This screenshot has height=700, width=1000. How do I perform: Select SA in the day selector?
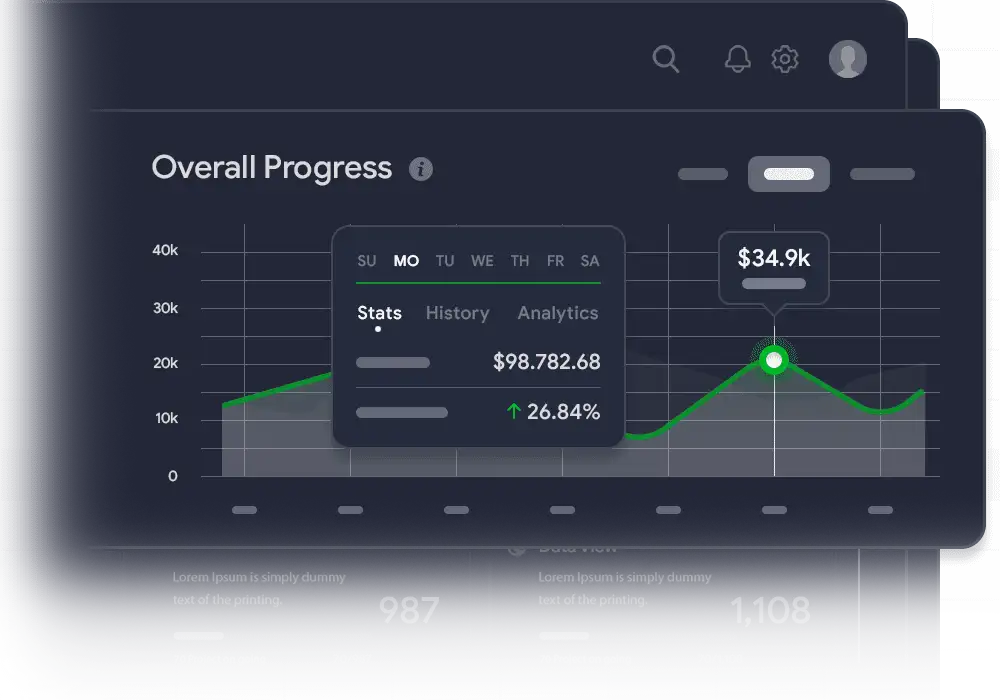tap(590, 261)
